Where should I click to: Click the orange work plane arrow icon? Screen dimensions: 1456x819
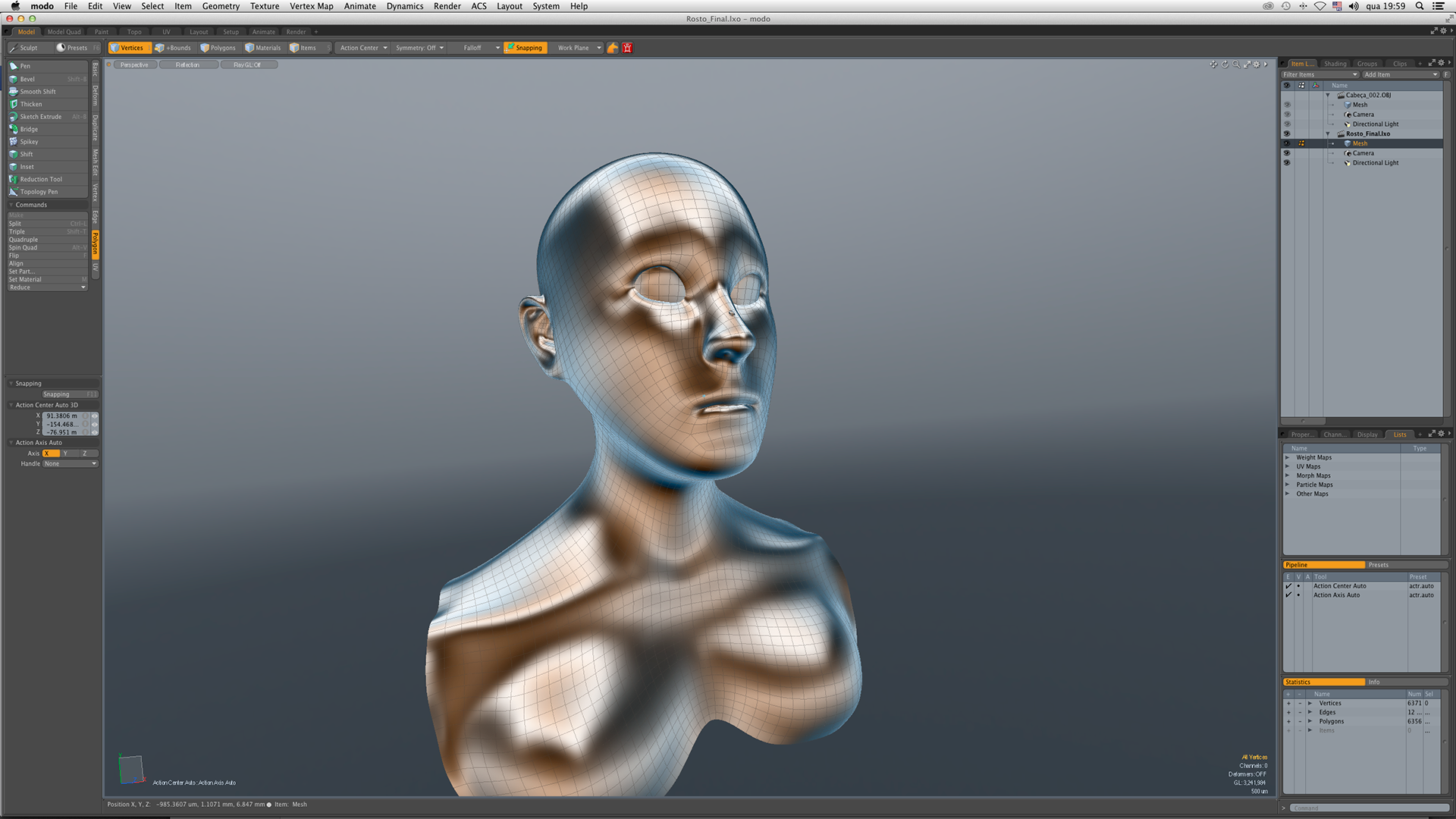coord(613,48)
